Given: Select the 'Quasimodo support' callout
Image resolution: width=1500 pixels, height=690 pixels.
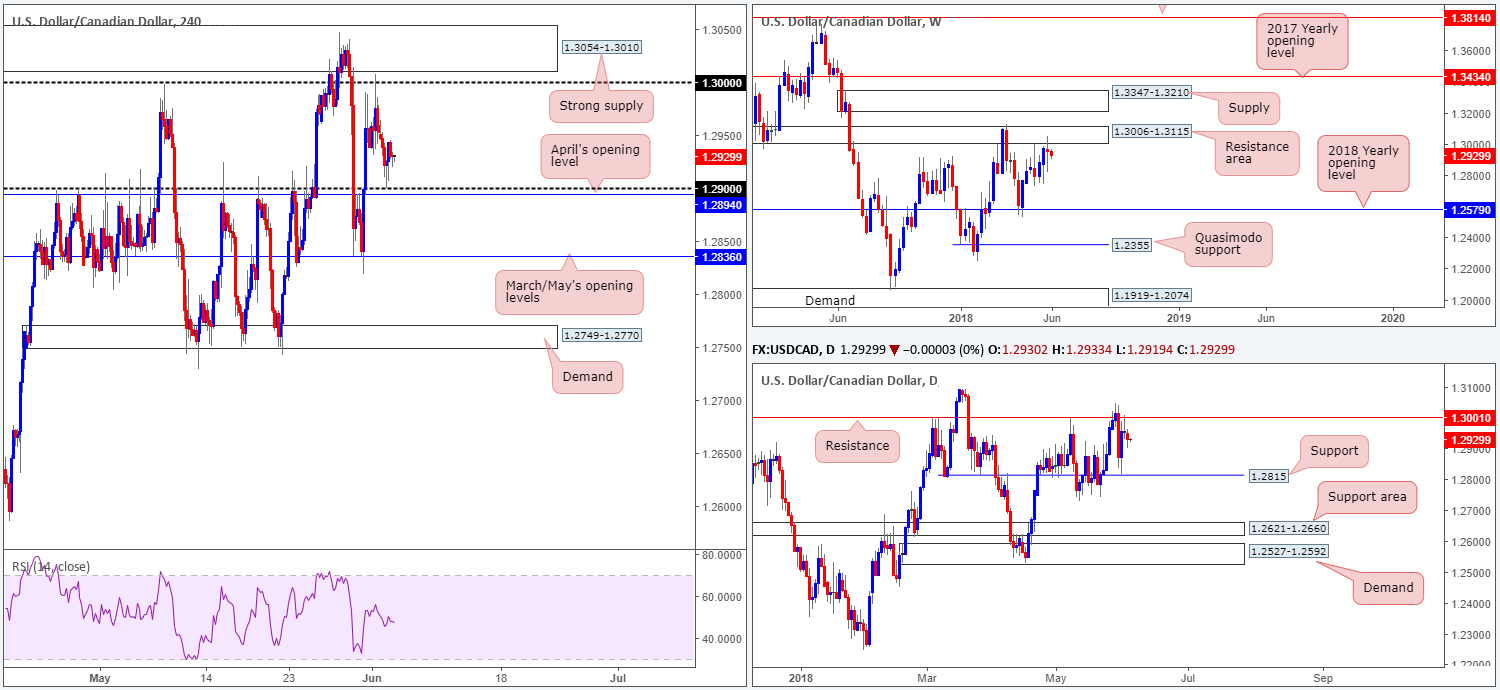Looking at the screenshot, I should tap(1229, 244).
